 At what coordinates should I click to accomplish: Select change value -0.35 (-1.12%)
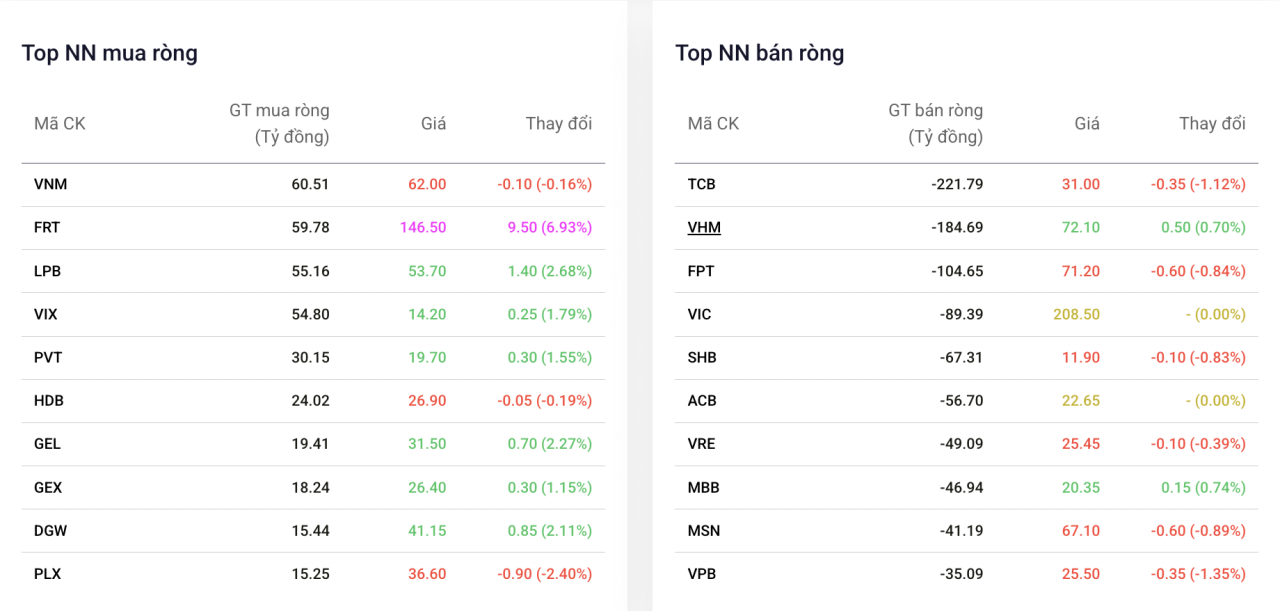click(1198, 184)
